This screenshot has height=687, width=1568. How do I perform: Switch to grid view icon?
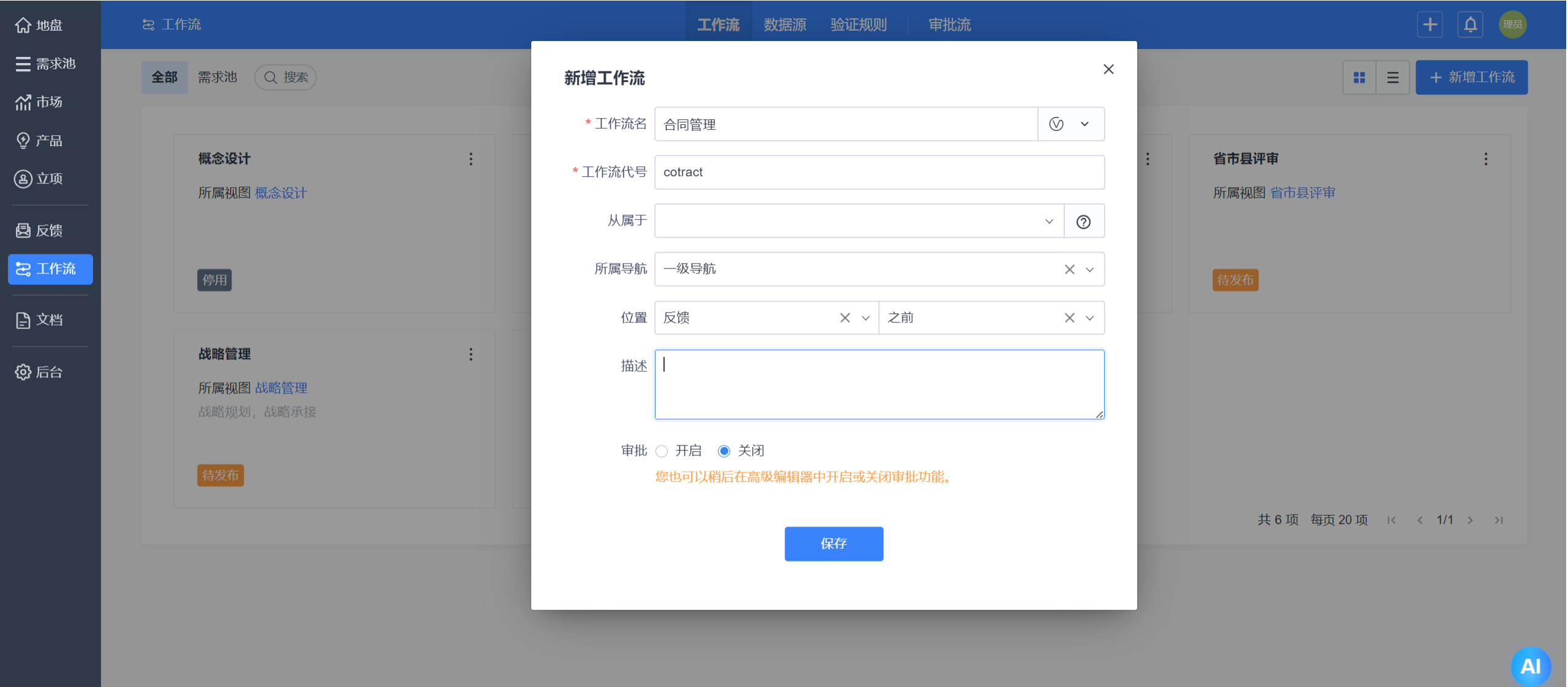tap(1359, 78)
